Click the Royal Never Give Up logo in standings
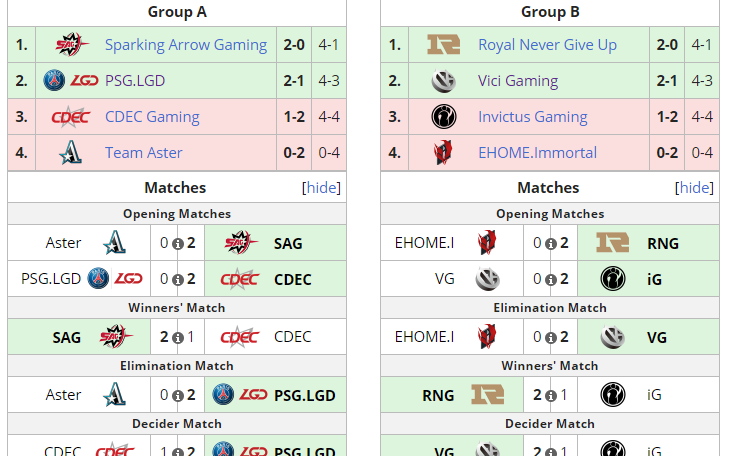This screenshot has height=456, width=734. pos(443,45)
